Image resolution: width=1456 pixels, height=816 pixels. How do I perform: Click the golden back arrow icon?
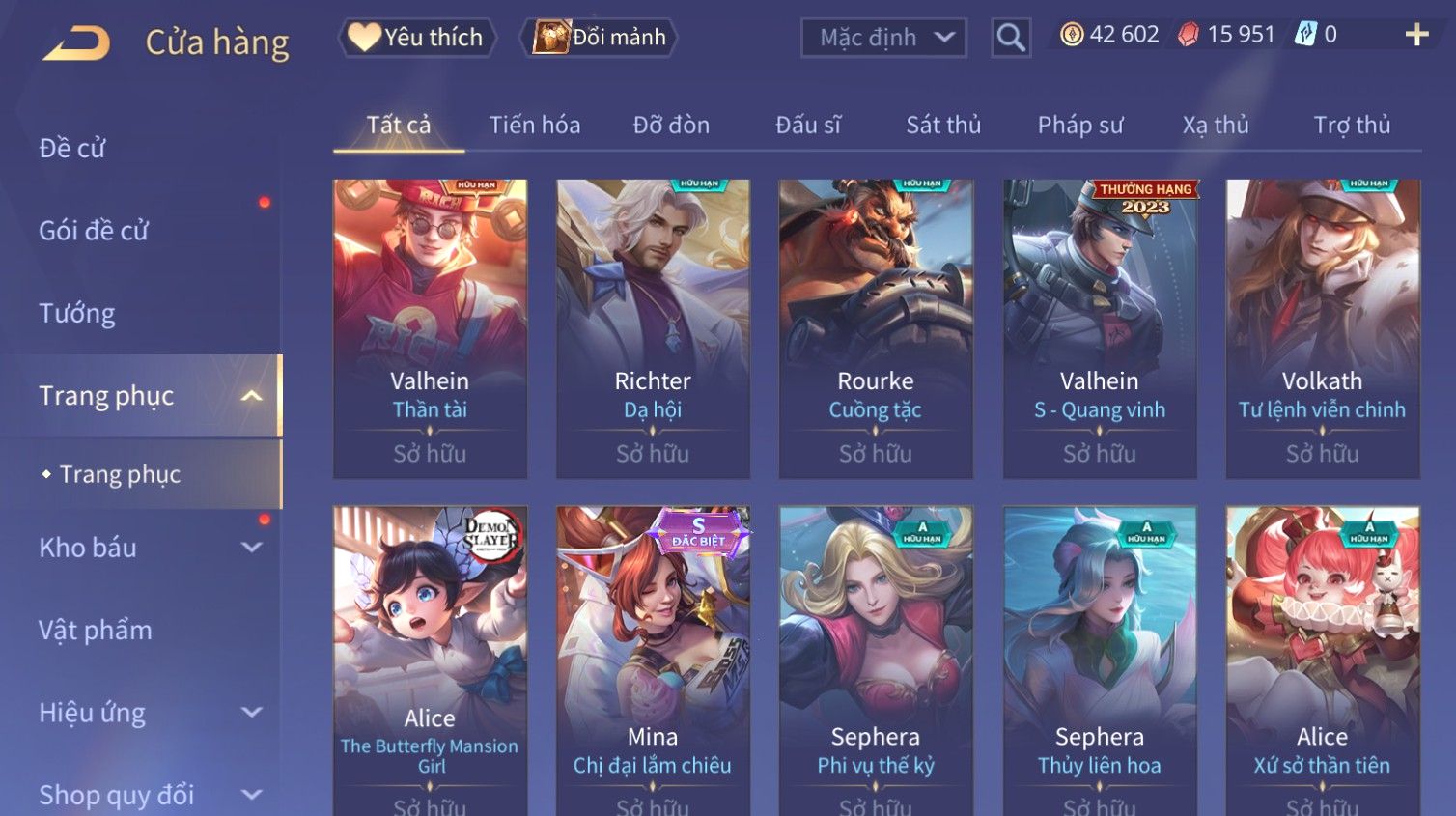(76, 43)
